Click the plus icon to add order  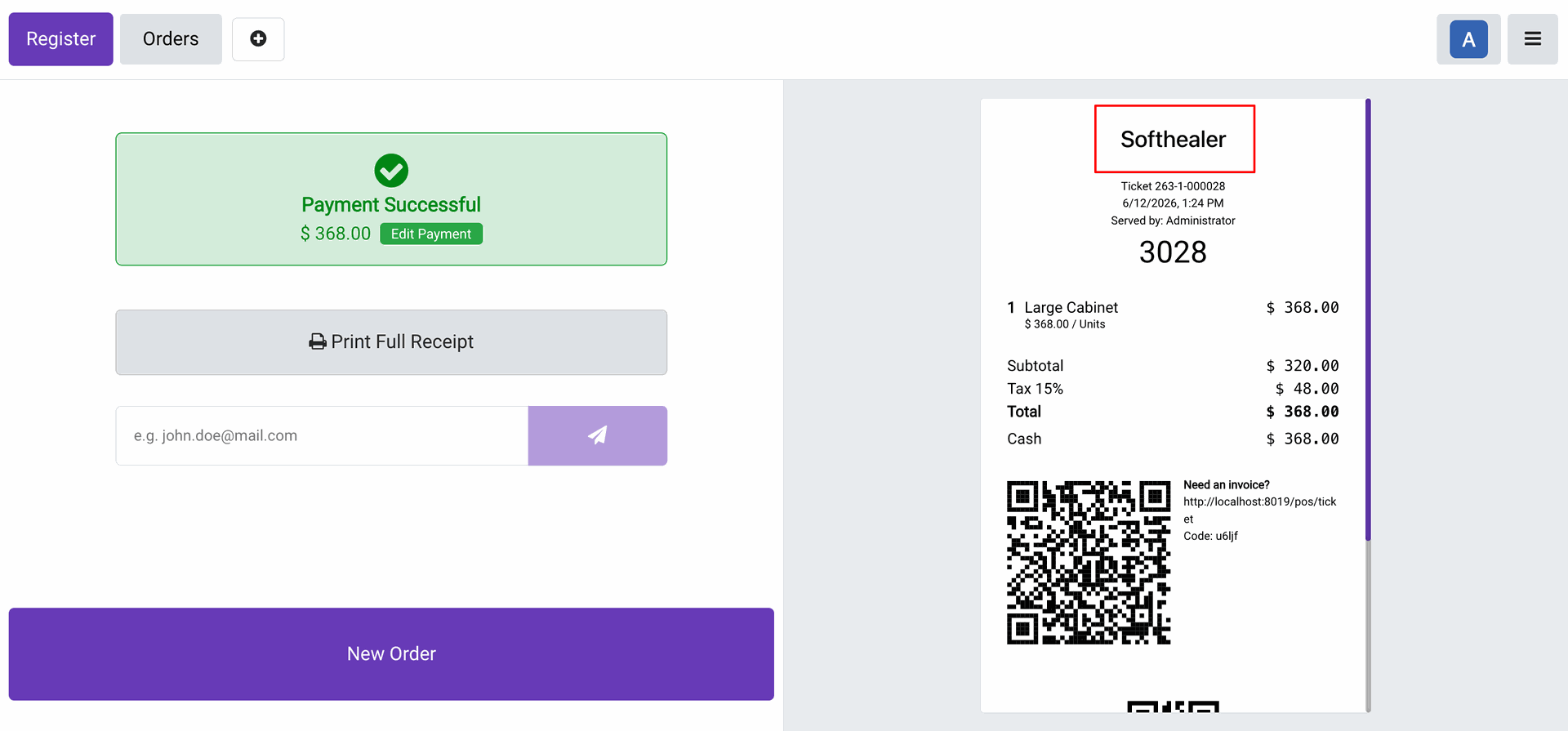(x=258, y=39)
